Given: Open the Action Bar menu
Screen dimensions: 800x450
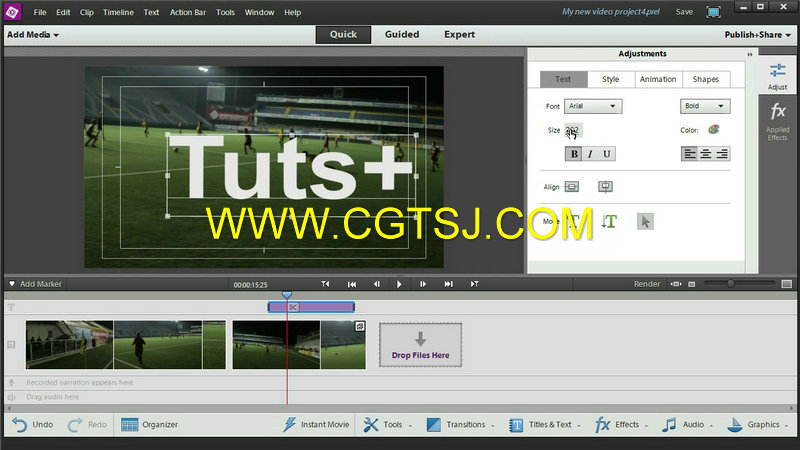Looking at the screenshot, I should coord(188,12).
